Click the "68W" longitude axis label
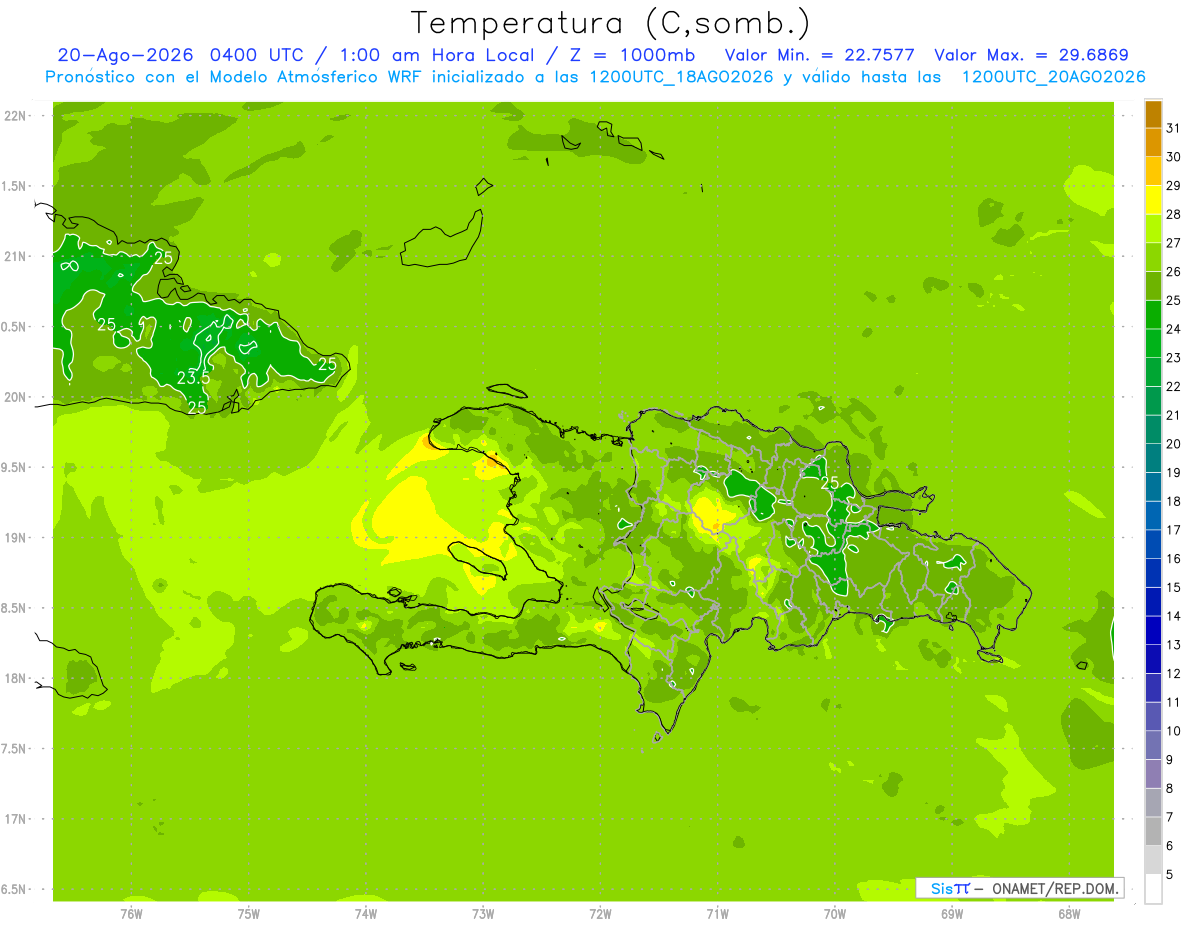This screenshot has width=1200, height=927. coord(1069,914)
